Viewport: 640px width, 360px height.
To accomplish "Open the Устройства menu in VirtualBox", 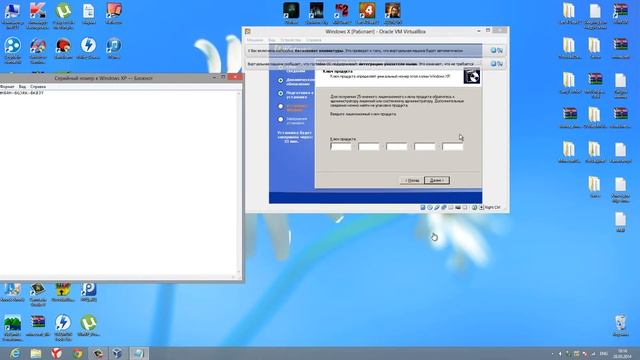I will point(290,40).
